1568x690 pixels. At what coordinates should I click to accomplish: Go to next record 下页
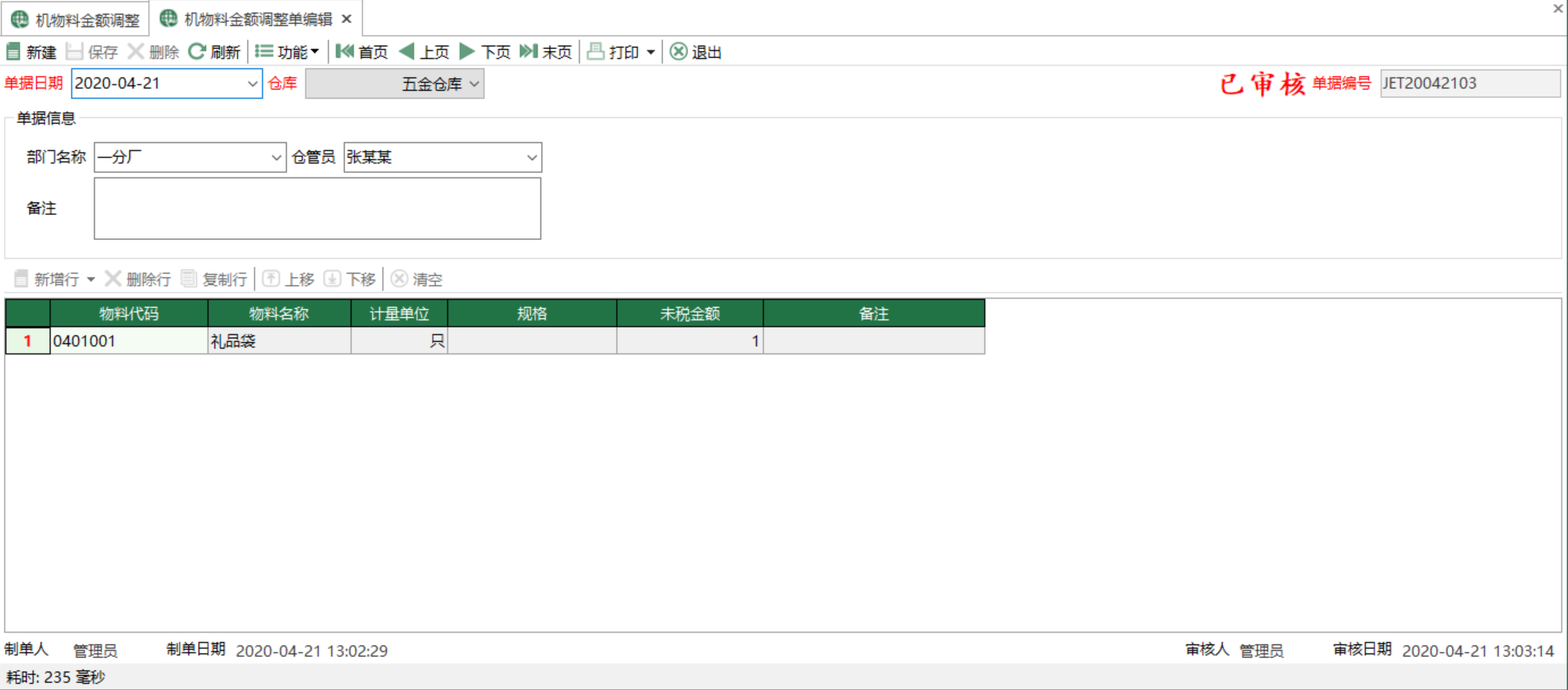pyautogui.click(x=485, y=52)
